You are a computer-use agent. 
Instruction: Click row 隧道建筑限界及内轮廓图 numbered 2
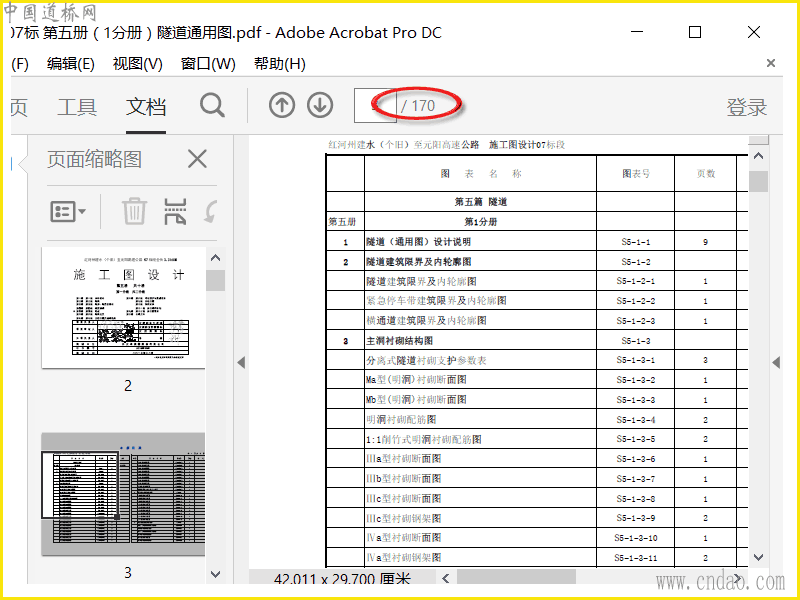(537, 261)
